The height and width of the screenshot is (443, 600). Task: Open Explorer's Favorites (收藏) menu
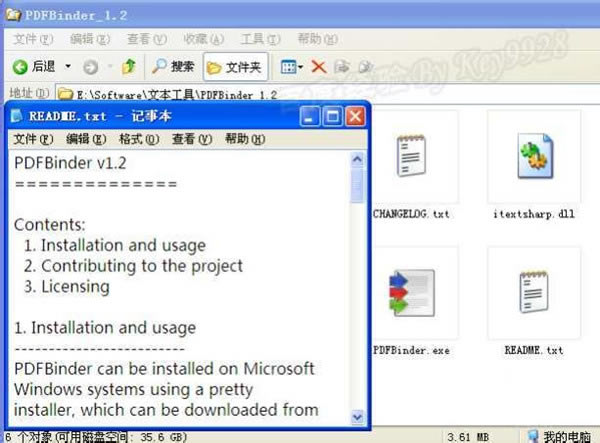click(x=203, y=39)
